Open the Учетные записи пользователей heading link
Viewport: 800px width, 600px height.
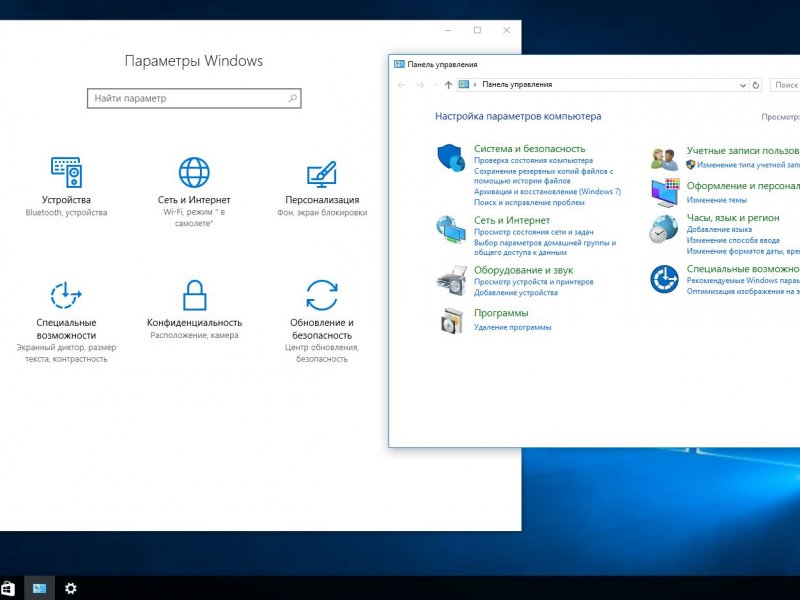(743, 151)
